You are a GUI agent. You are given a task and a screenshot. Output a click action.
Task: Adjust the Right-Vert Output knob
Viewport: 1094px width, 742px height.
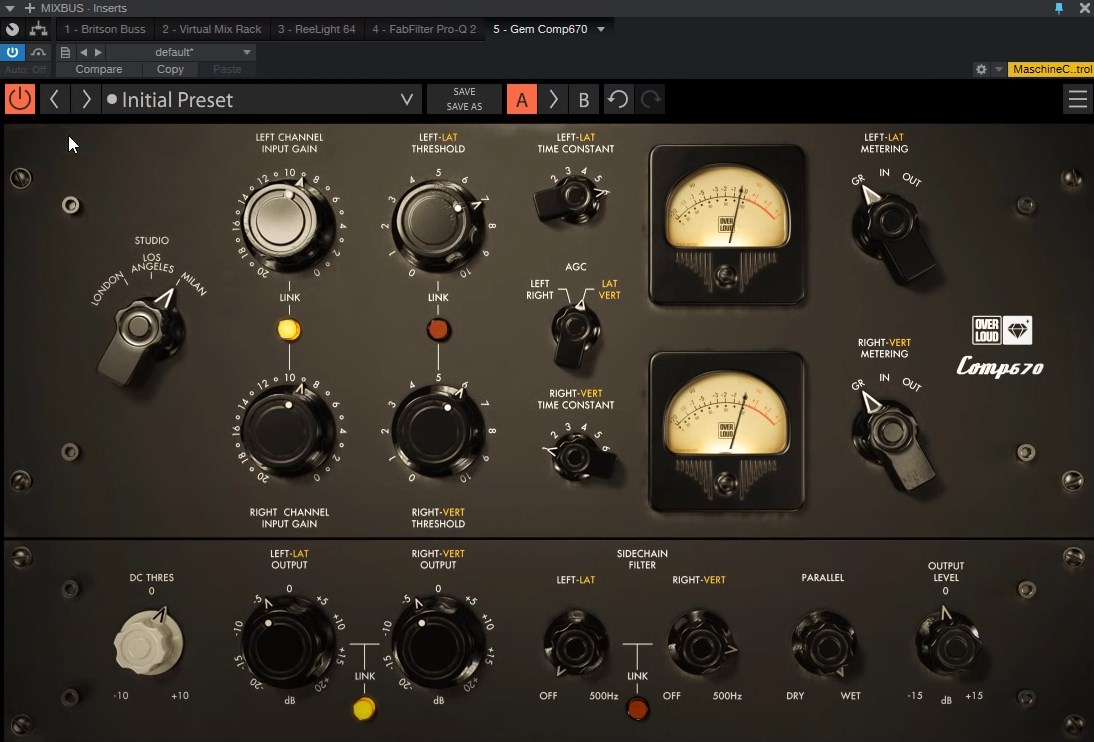[x=437, y=643]
